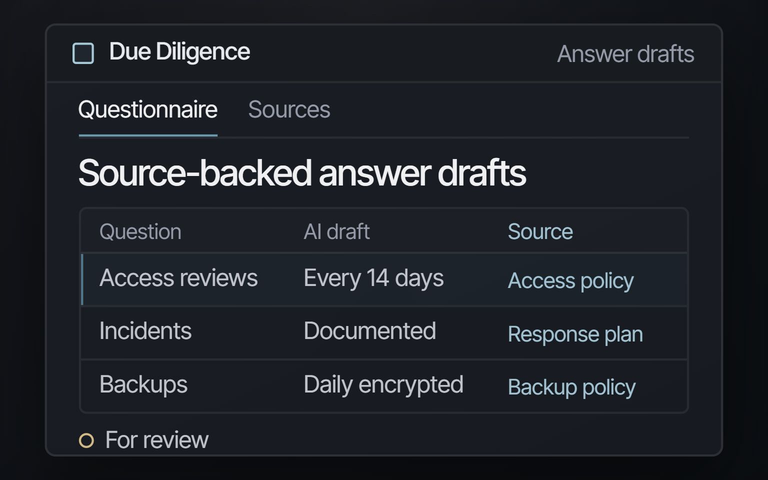Switch to the Questionnaire tab
Image resolution: width=768 pixels, height=480 pixels.
[x=148, y=110]
